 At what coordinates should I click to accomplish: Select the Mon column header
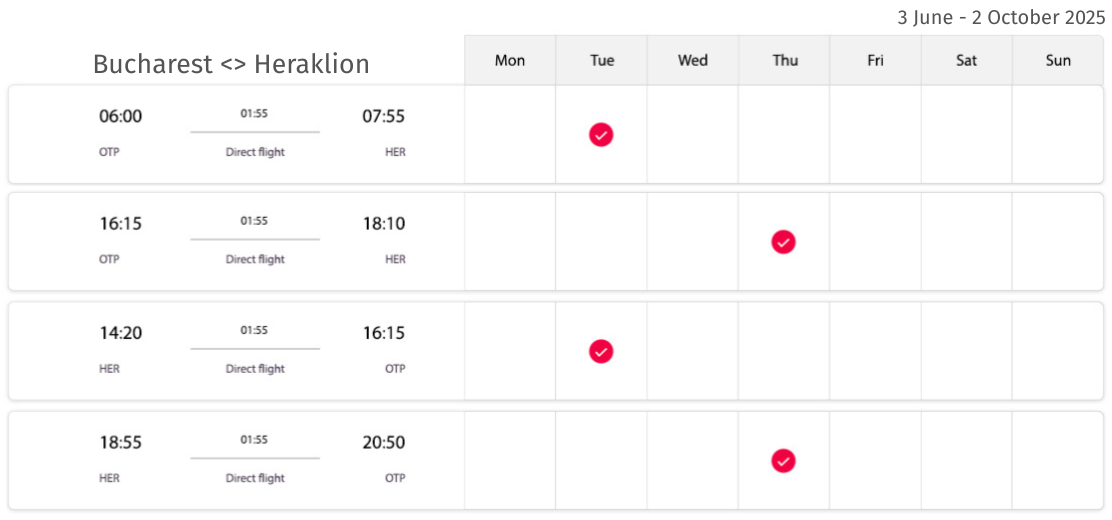pyautogui.click(x=510, y=60)
